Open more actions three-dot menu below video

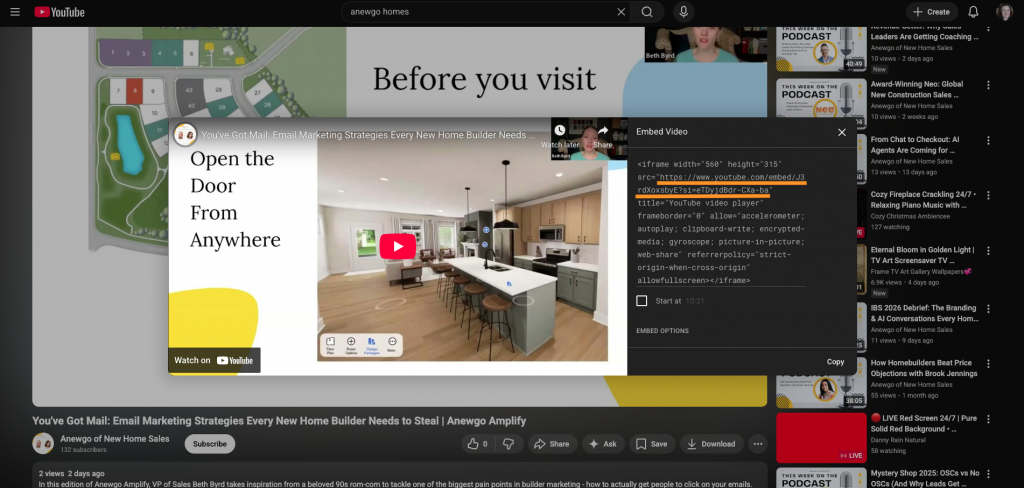[758, 444]
